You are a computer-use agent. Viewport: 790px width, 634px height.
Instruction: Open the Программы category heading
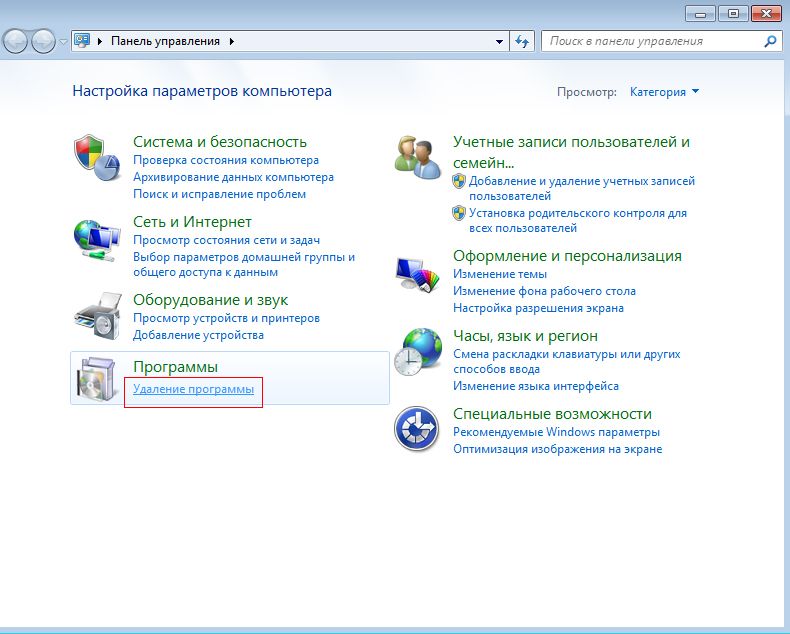175,367
